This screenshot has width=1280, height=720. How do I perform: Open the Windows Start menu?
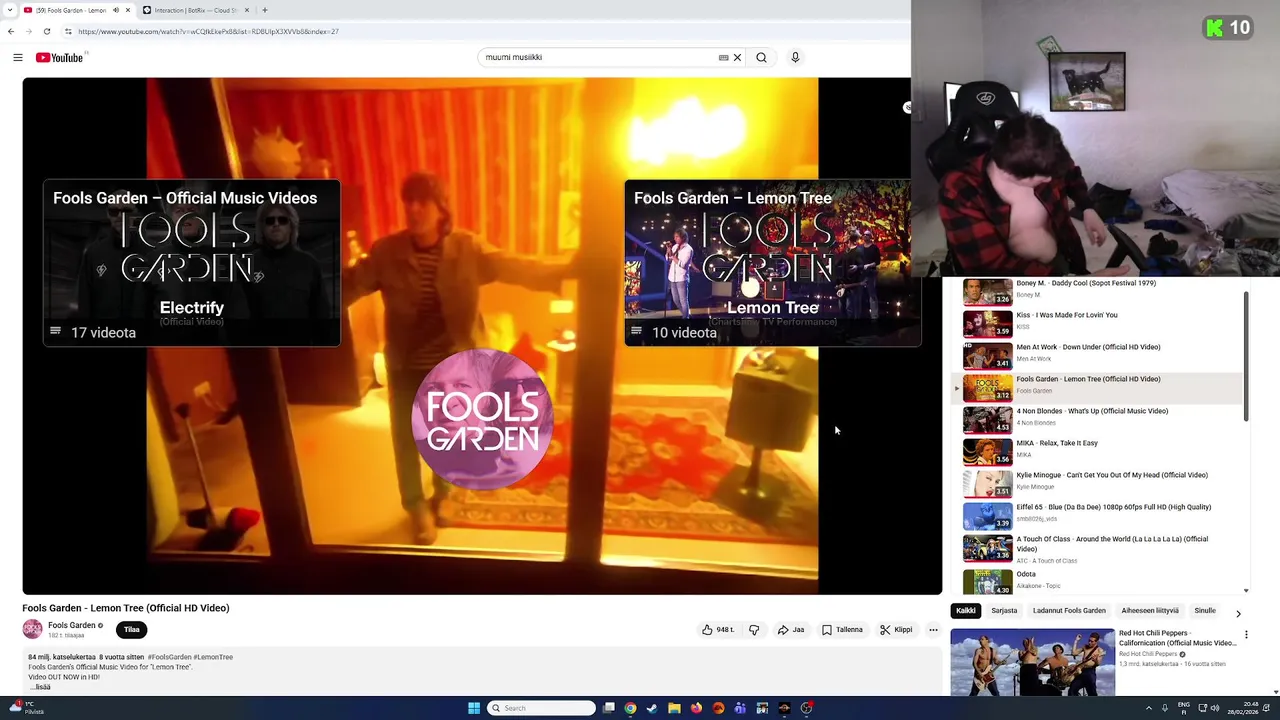pyautogui.click(x=474, y=708)
